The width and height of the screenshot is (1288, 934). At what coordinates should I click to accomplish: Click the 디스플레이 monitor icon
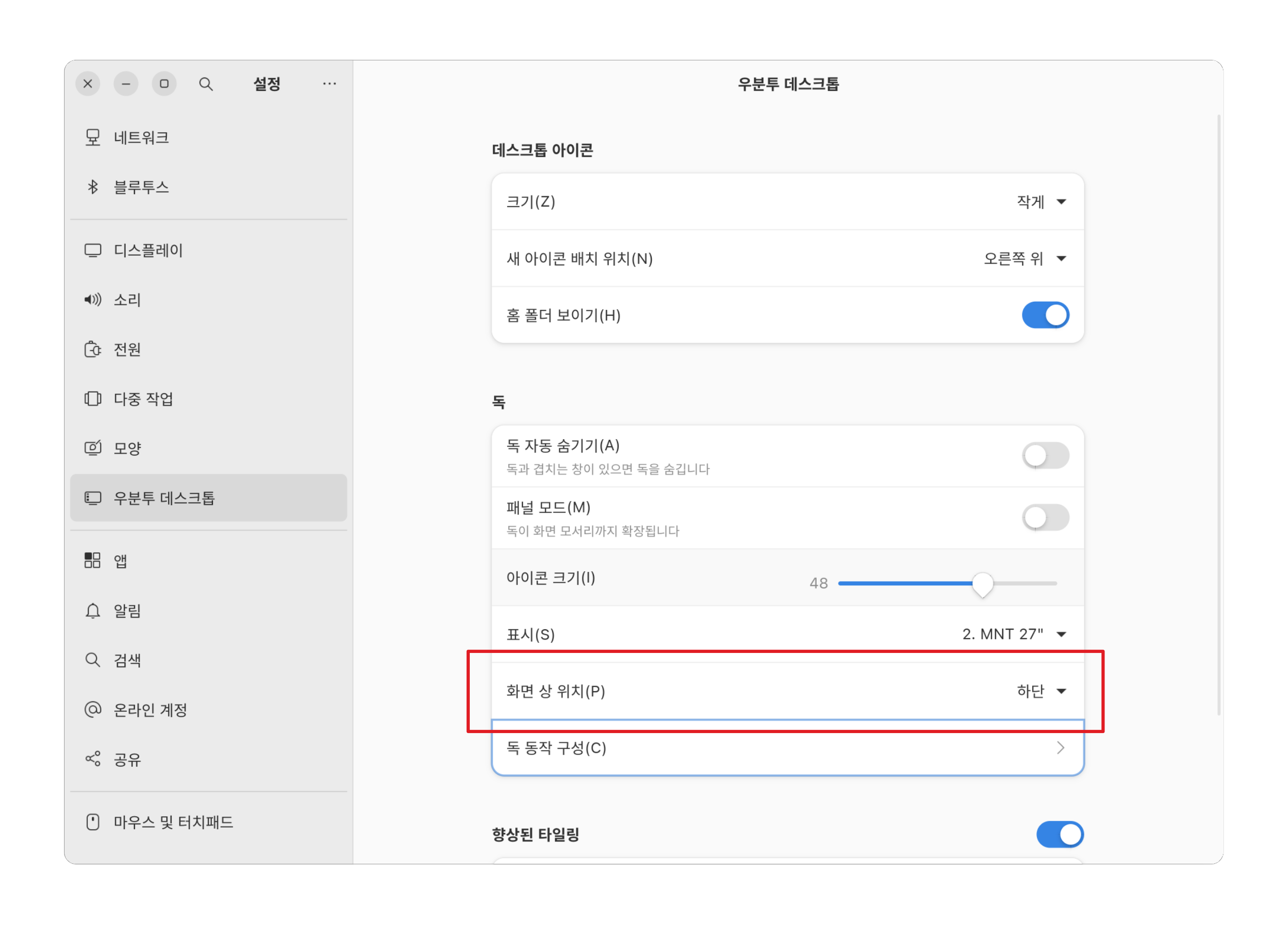click(93, 251)
